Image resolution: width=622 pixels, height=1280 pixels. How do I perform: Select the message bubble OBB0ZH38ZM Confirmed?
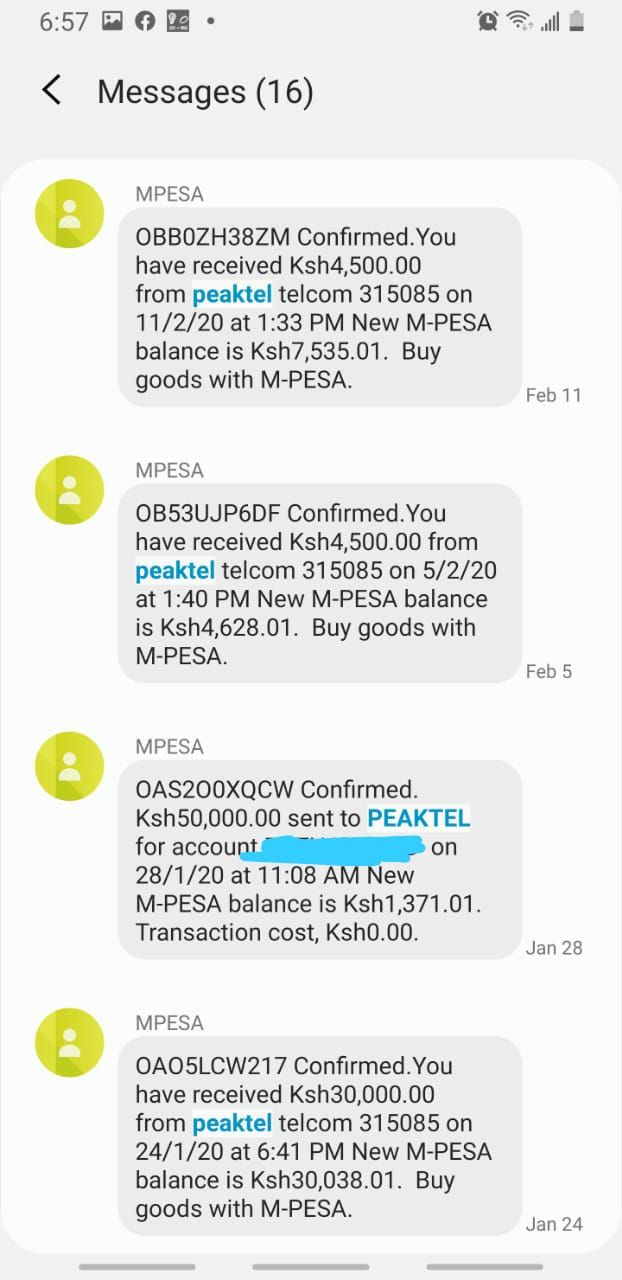pos(320,307)
